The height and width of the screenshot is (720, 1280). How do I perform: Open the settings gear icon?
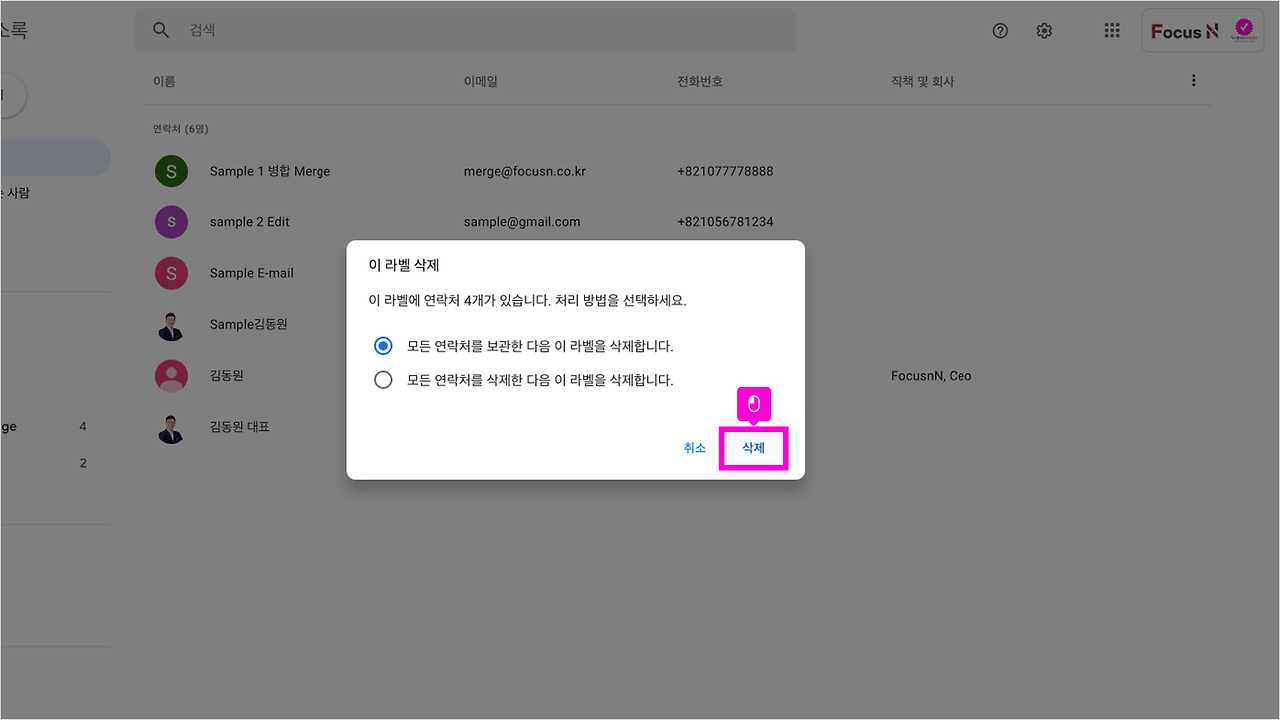coord(1044,30)
